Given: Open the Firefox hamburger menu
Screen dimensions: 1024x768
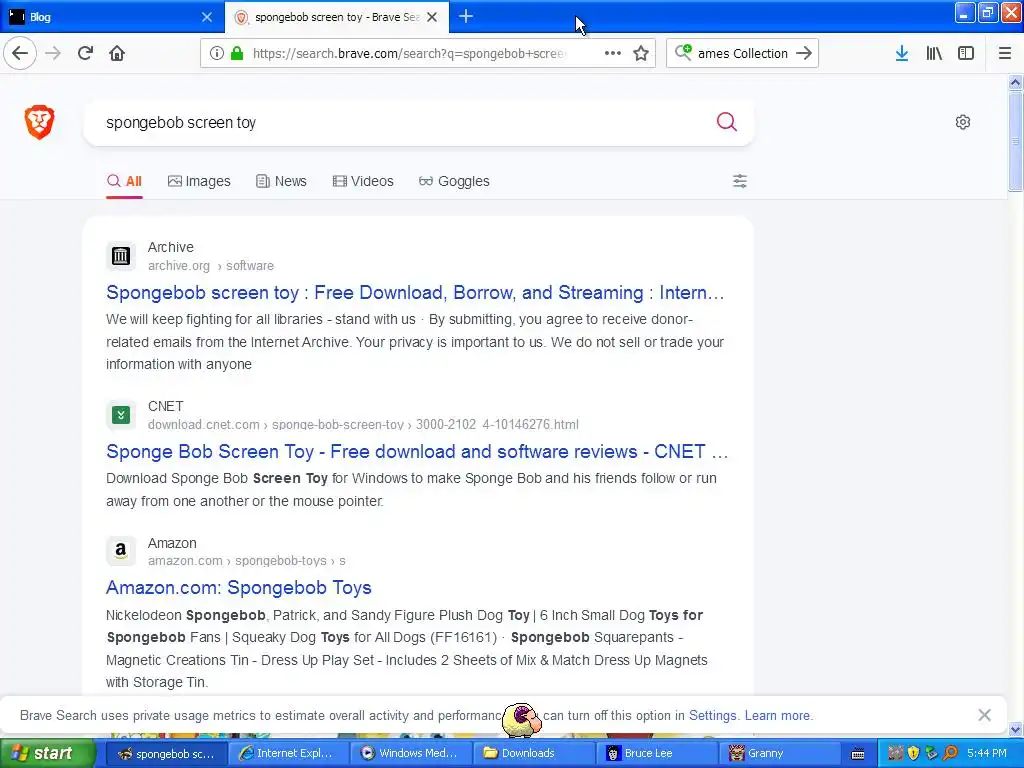Looking at the screenshot, I should tap(1004, 53).
